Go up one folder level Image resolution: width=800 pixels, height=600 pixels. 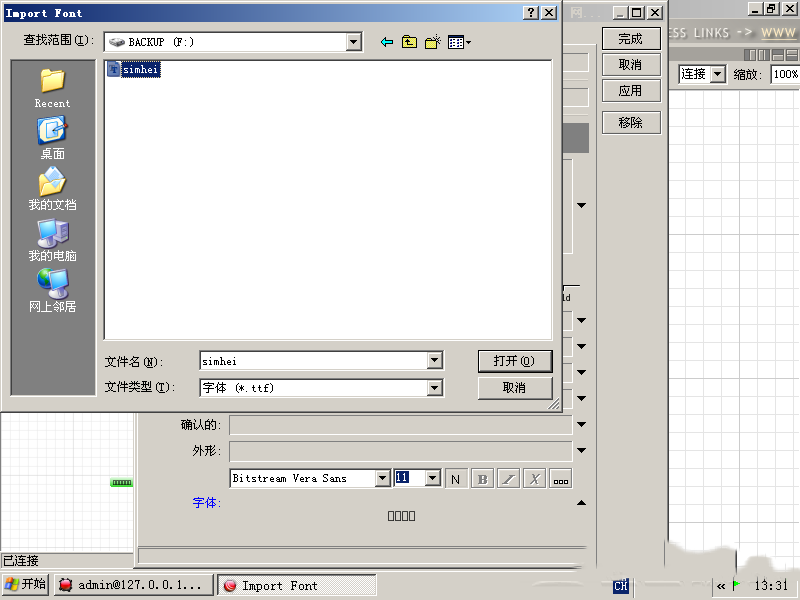tap(410, 42)
